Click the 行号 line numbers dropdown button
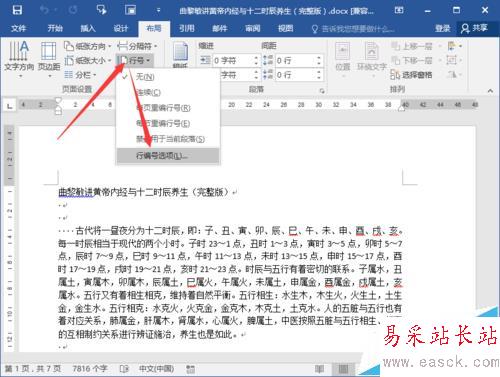This screenshot has width=500, height=377. click(x=134, y=61)
